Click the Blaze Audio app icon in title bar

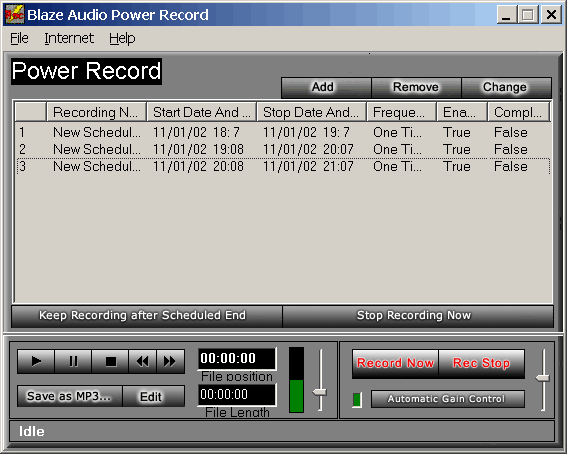click(14, 15)
